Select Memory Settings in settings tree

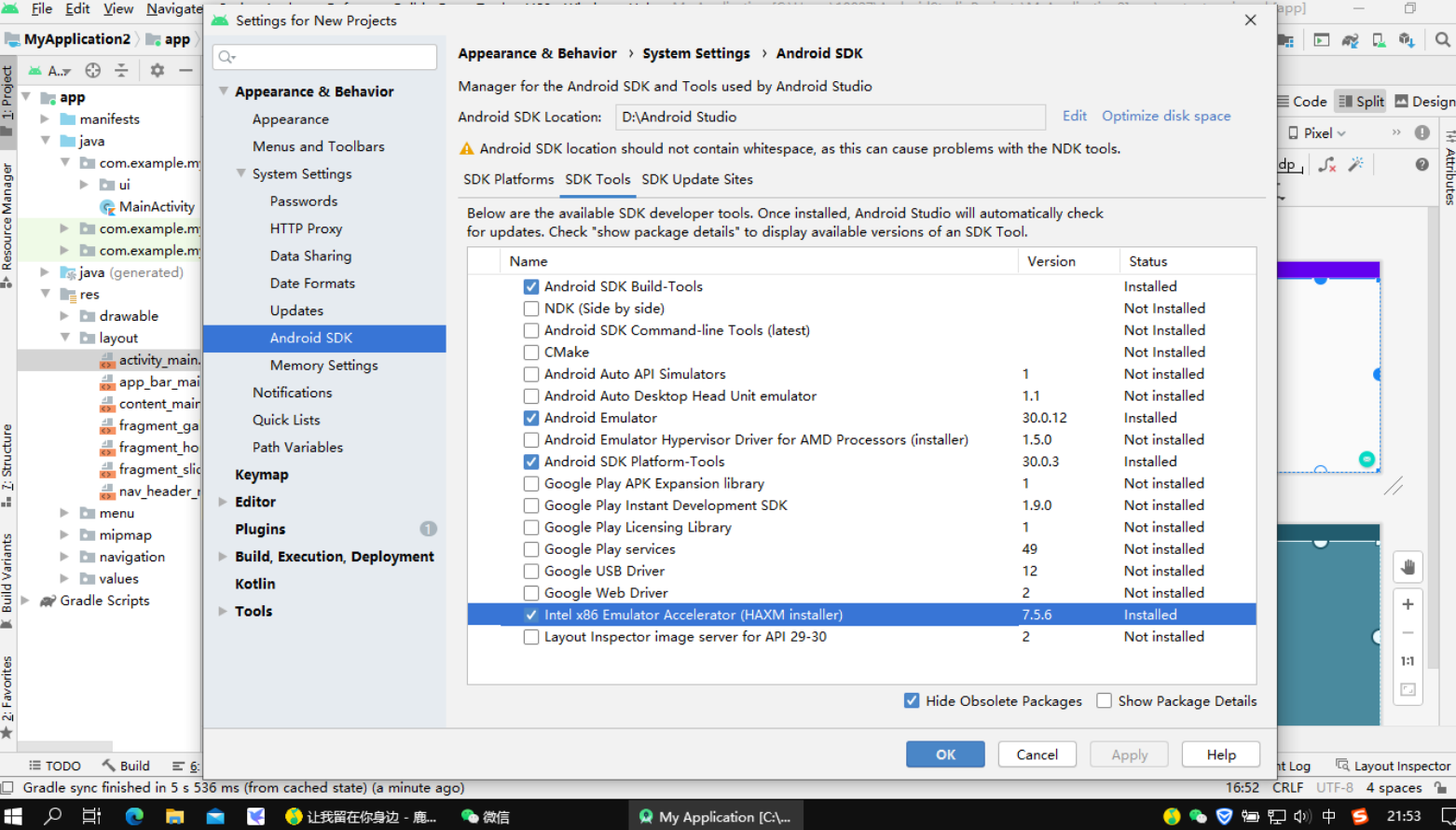coord(324,366)
